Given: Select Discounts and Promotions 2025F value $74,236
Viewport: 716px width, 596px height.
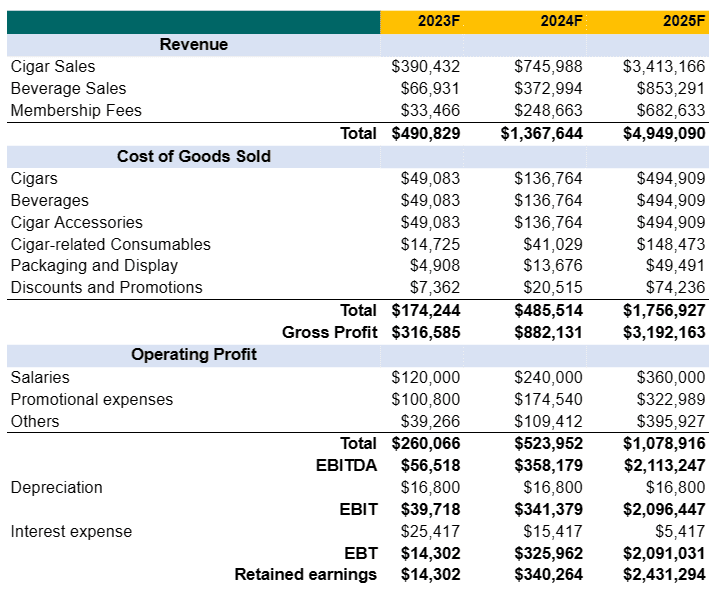Looking at the screenshot, I should [x=675, y=287].
